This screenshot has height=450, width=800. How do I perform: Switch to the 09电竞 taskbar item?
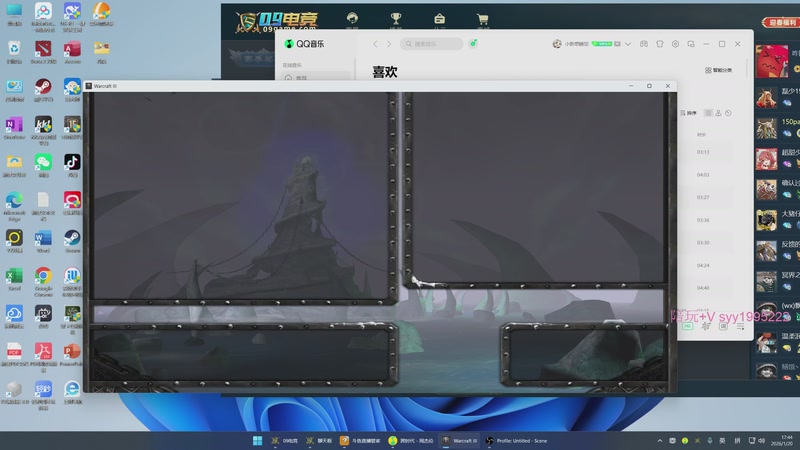coord(285,440)
